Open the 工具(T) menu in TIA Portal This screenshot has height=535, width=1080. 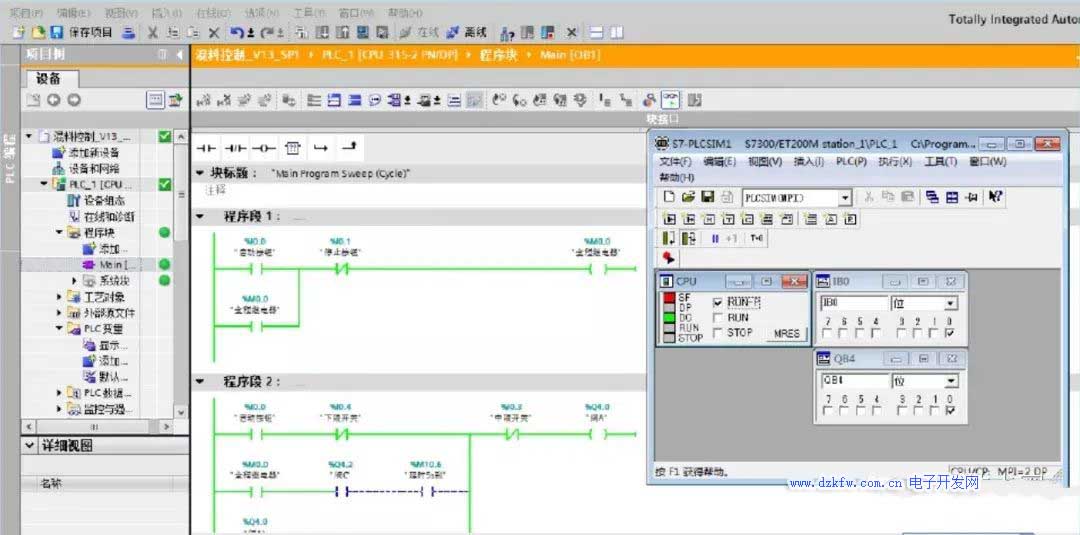tap(309, 12)
